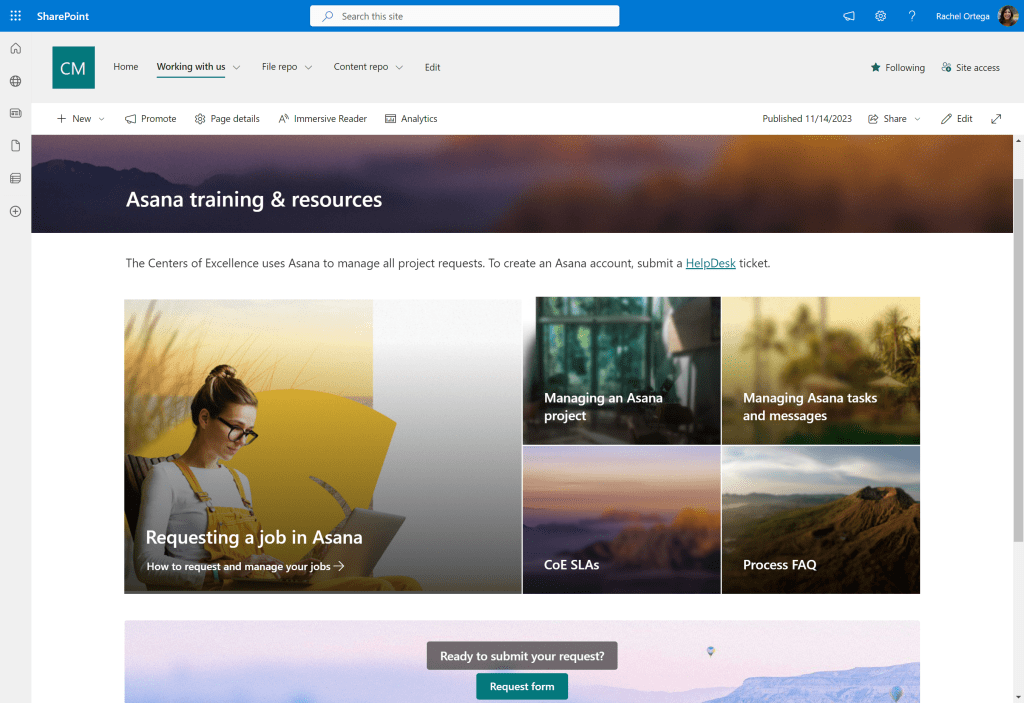Open the SharePoint app launcher waffle
The image size is (1024, 703).
[x=15, y=15]
